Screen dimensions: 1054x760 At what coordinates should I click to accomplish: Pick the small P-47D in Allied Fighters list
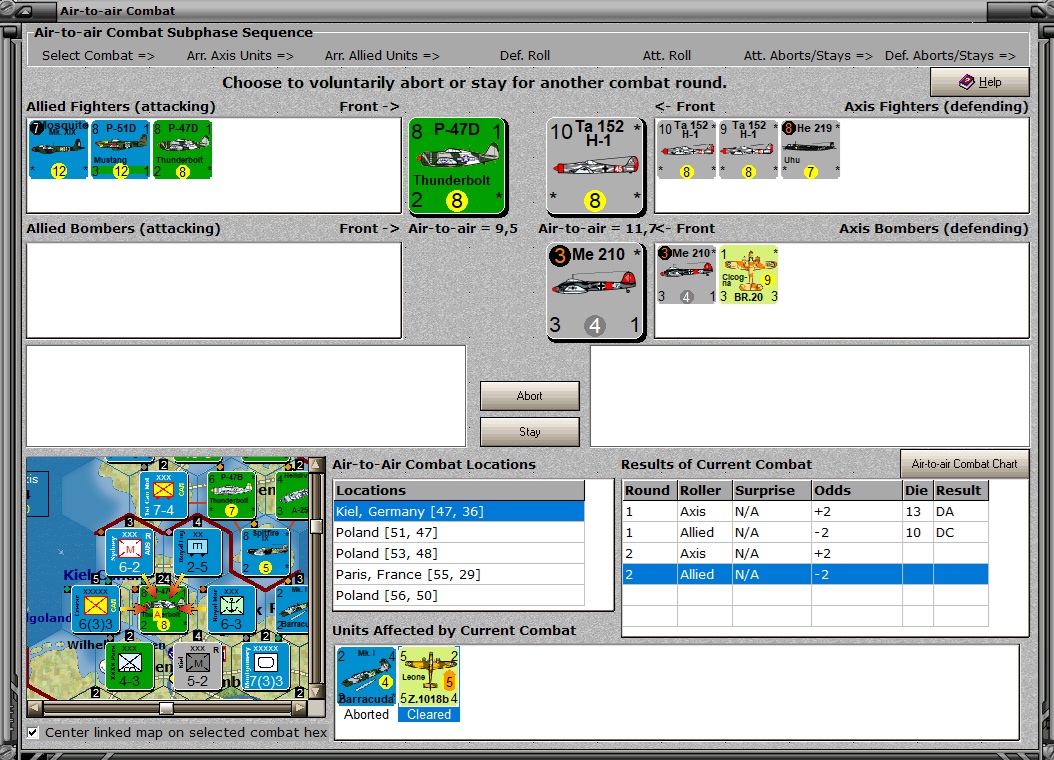182,149
